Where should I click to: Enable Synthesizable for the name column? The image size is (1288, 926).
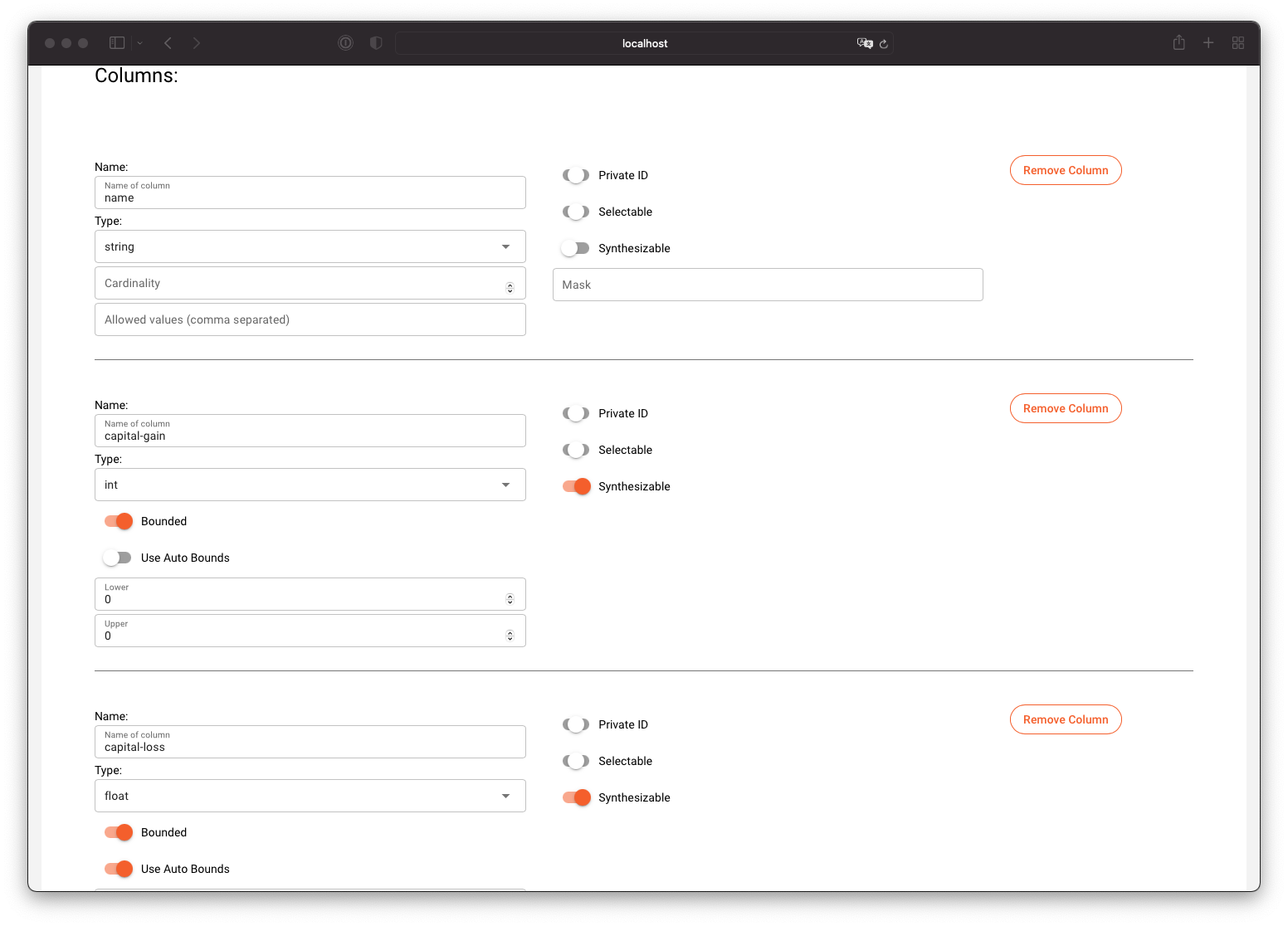pos(575,248)
